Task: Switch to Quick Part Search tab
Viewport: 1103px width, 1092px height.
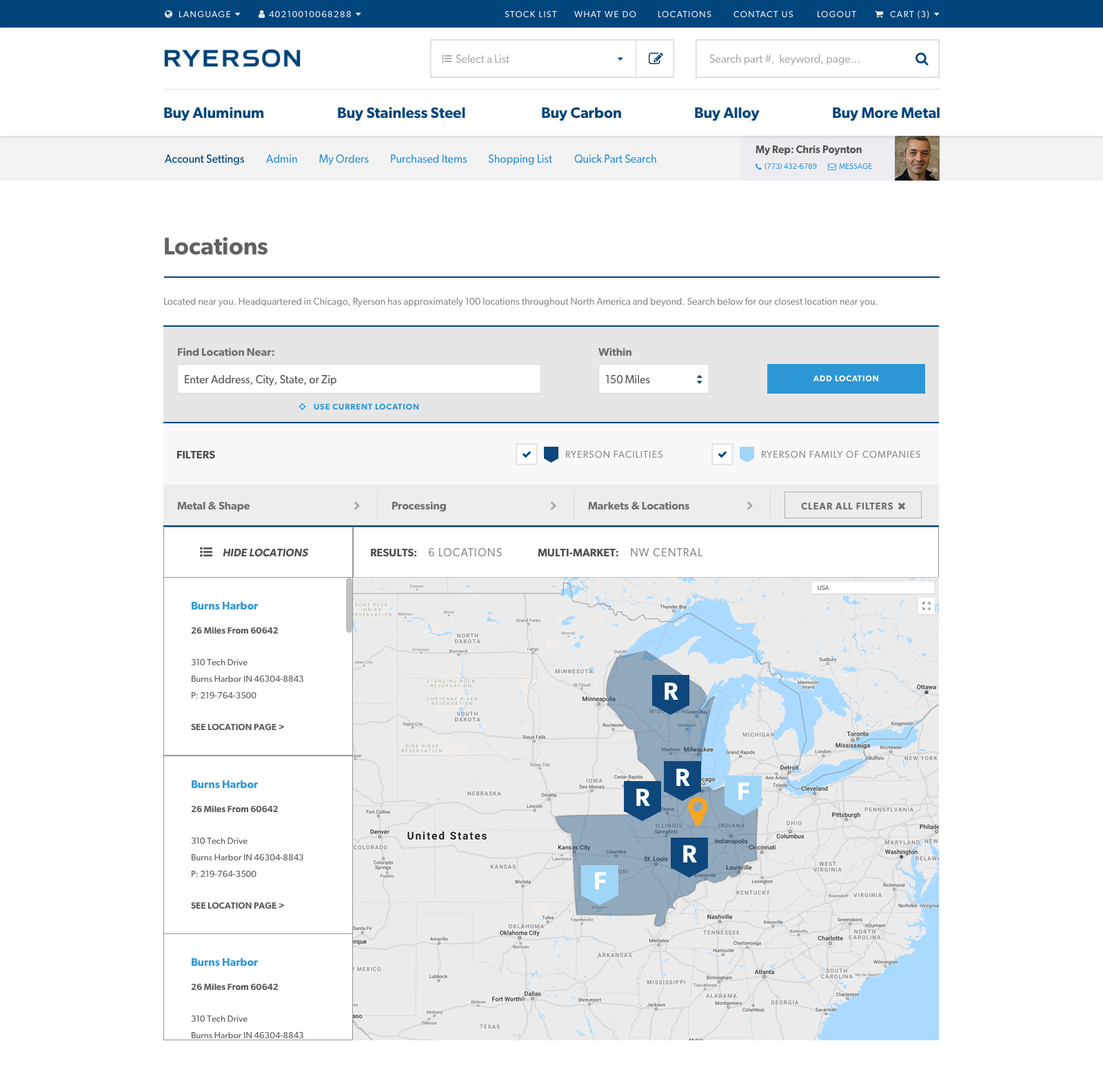Action: (x=615, y=159)
